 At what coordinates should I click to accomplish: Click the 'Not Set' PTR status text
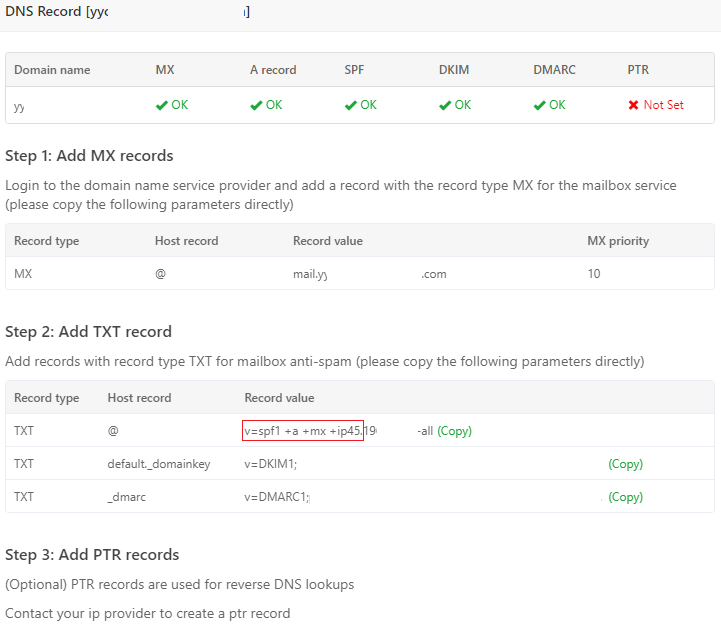pyautogui.click(x=663, y=105)
